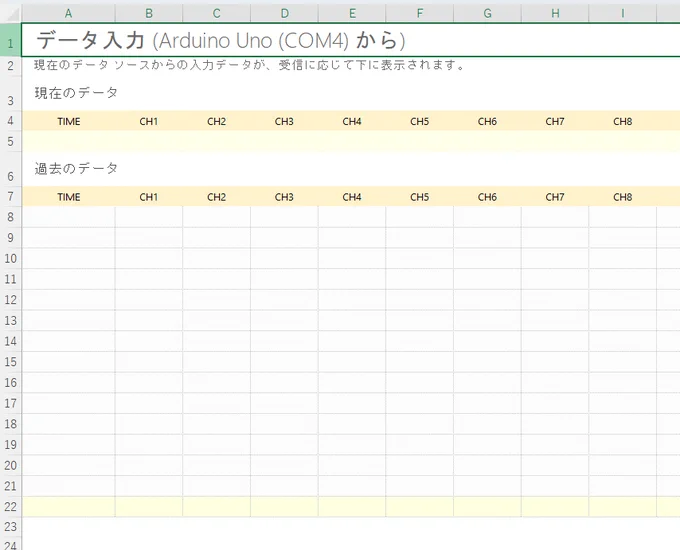Select column G header
Image resolution: width=680 pixels, height=550 pixels.
pyautogui.click(x=487, y=13)
